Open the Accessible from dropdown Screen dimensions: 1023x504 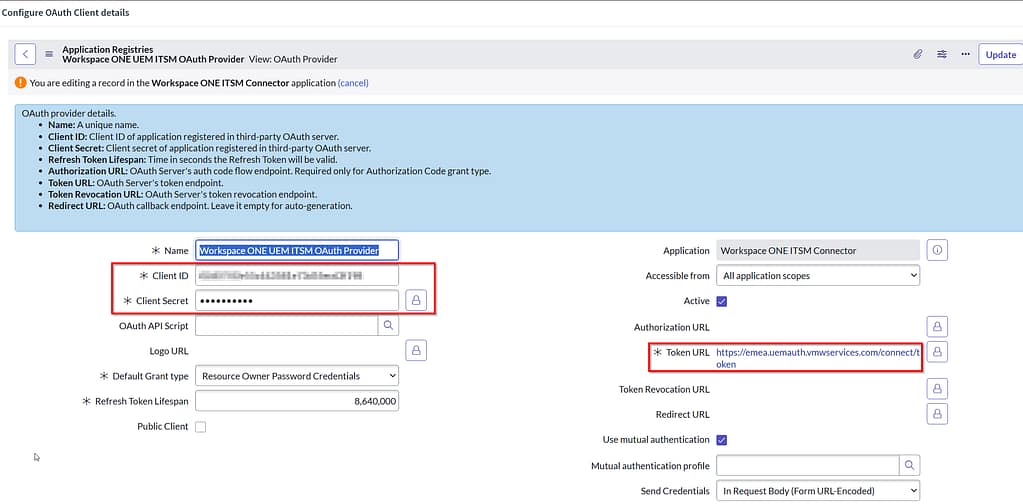[818, 276]
